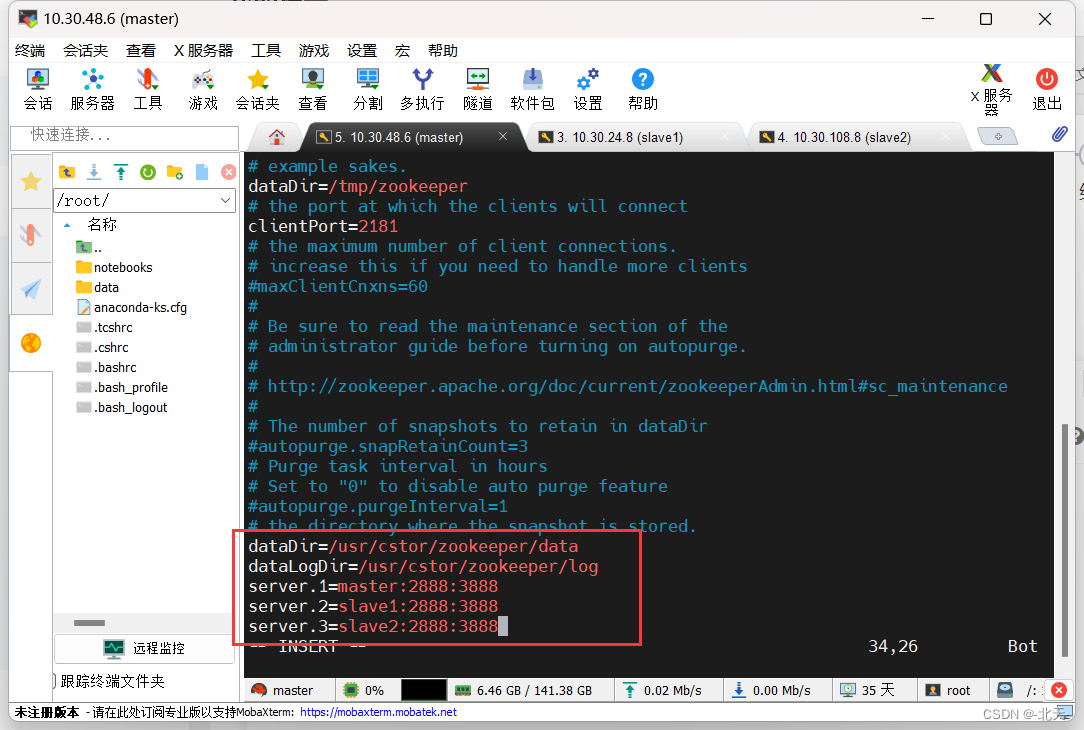Click the terminal vertical scrollbar

click(x=1065, y=539)
